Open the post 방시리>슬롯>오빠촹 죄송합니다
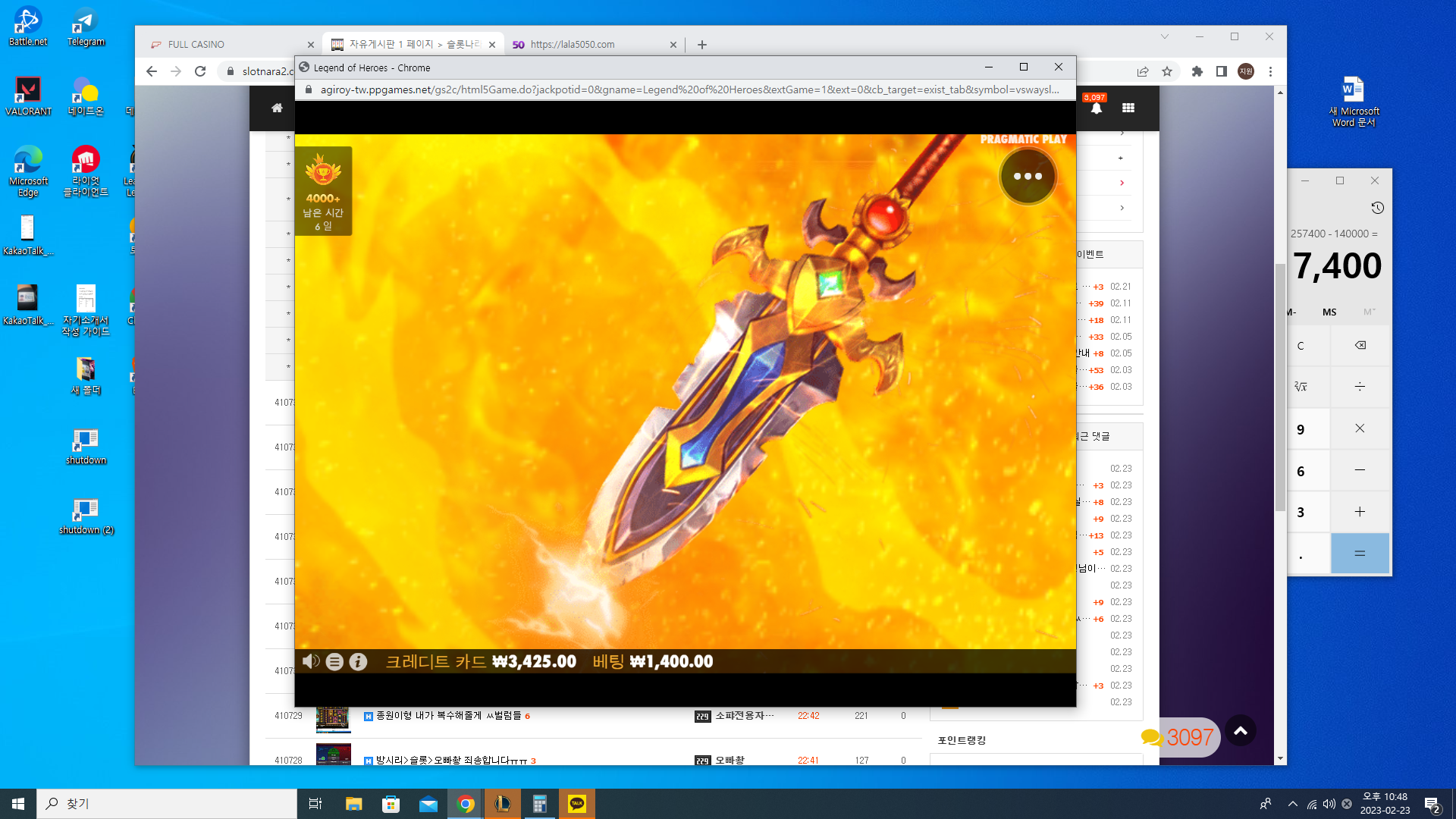This screenshot has height=819, width=1456. point(452,760)
